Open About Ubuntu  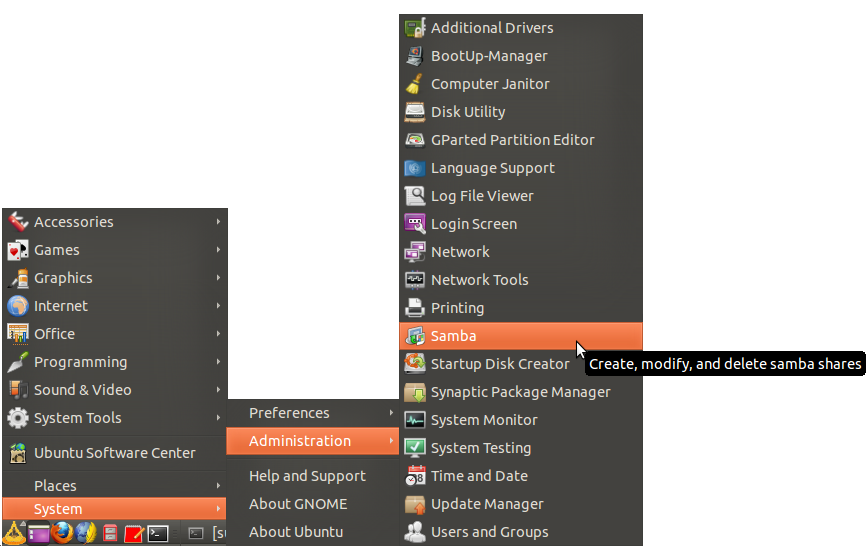pyautogui.click(x=313, y=532)
